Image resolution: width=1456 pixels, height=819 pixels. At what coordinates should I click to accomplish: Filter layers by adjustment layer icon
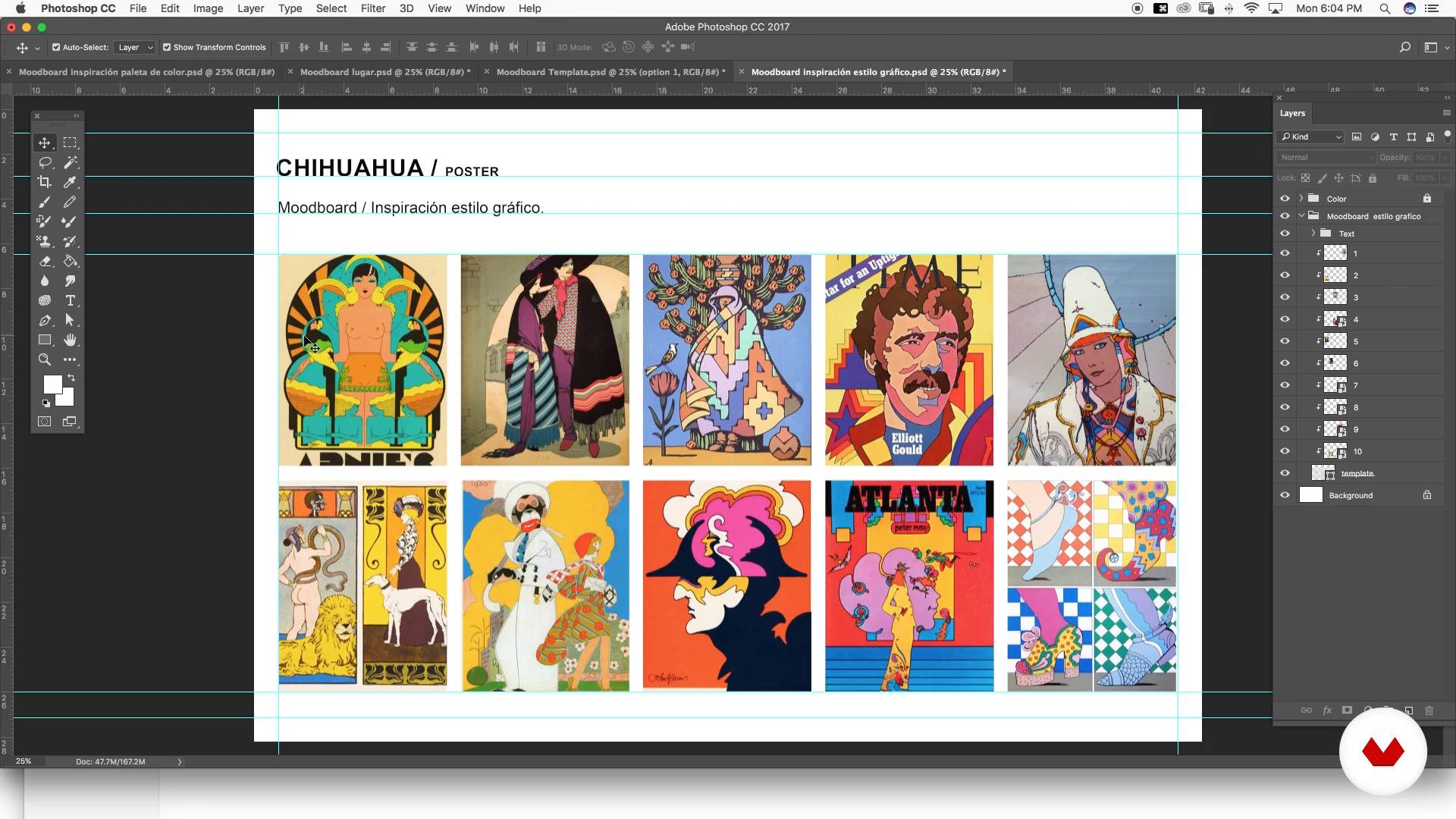1375,137
